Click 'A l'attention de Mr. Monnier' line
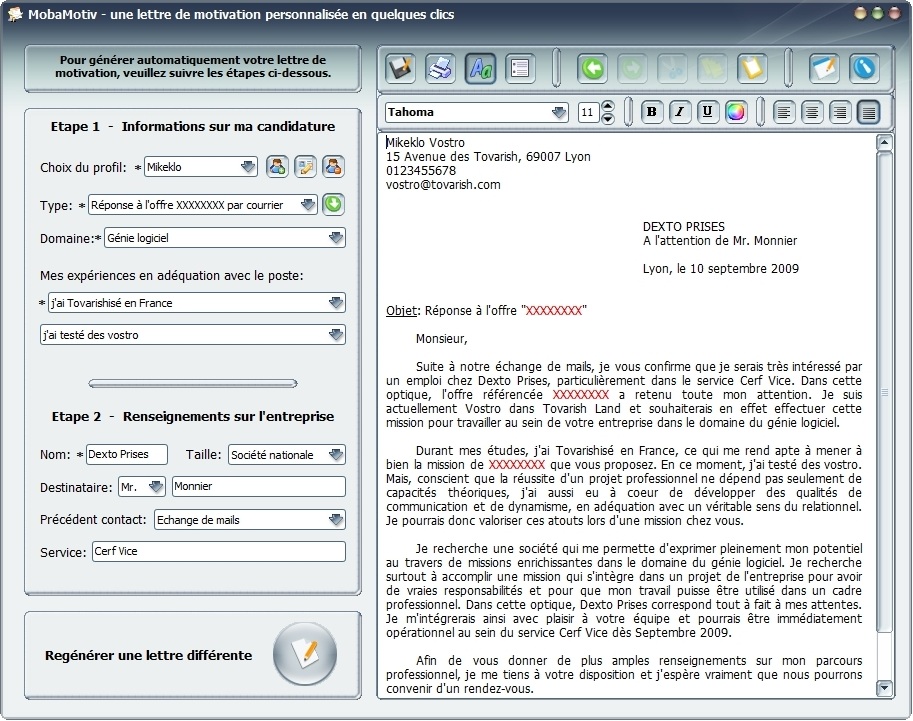The image size is (913, 721). [720, 241]
